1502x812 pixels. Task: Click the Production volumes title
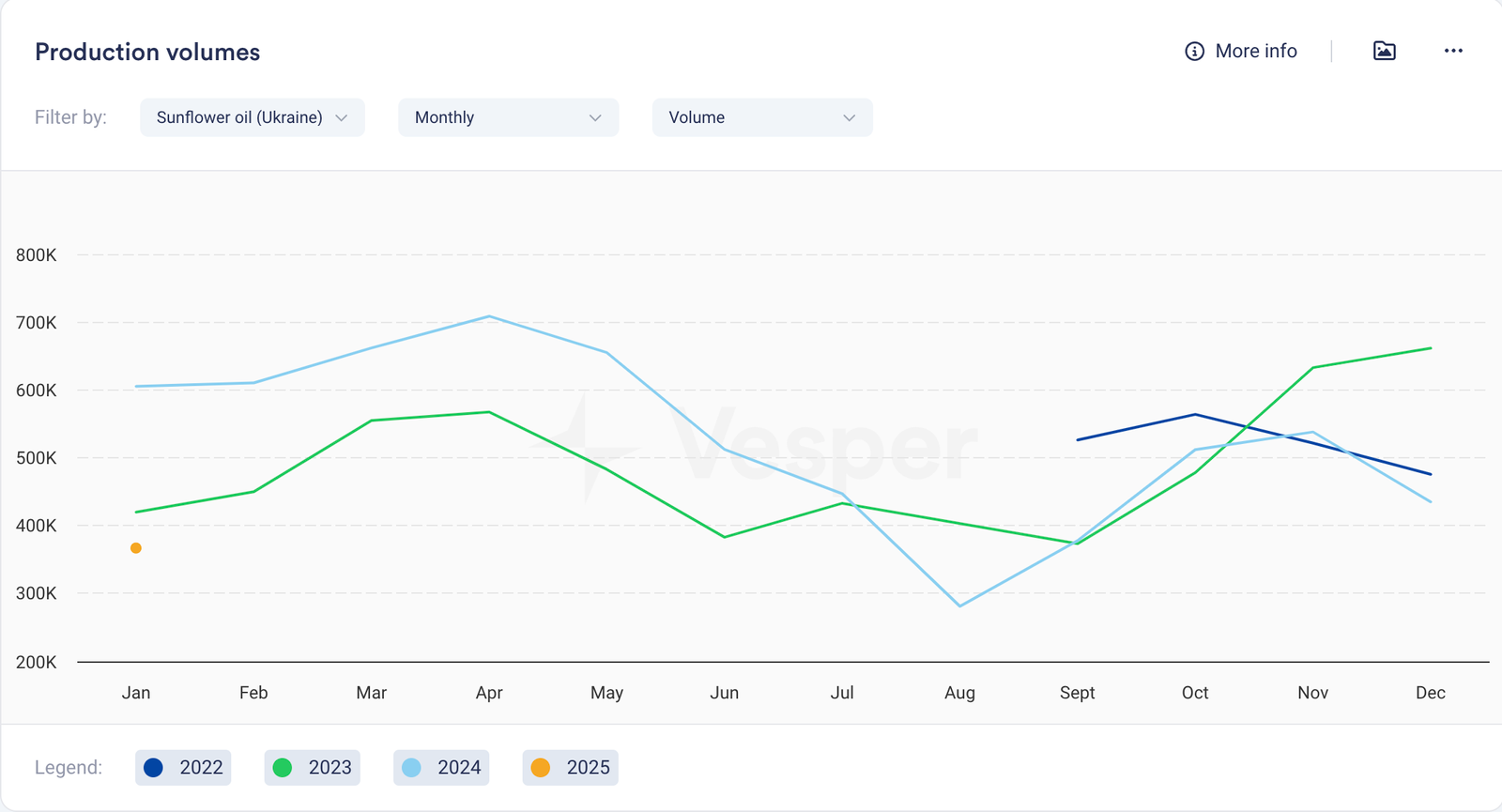click(x=147, y=53)
